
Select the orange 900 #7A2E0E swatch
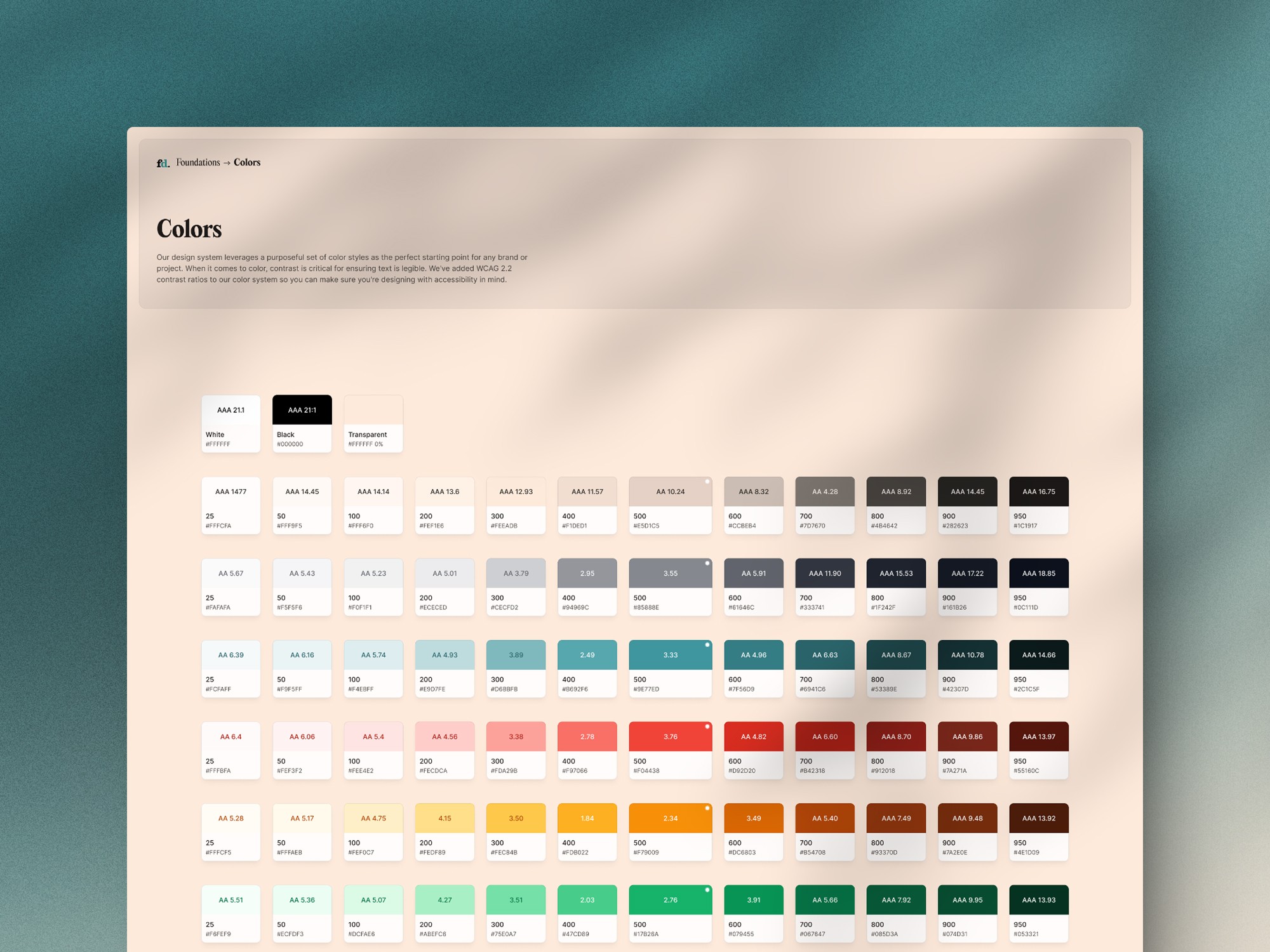[967, 831]
